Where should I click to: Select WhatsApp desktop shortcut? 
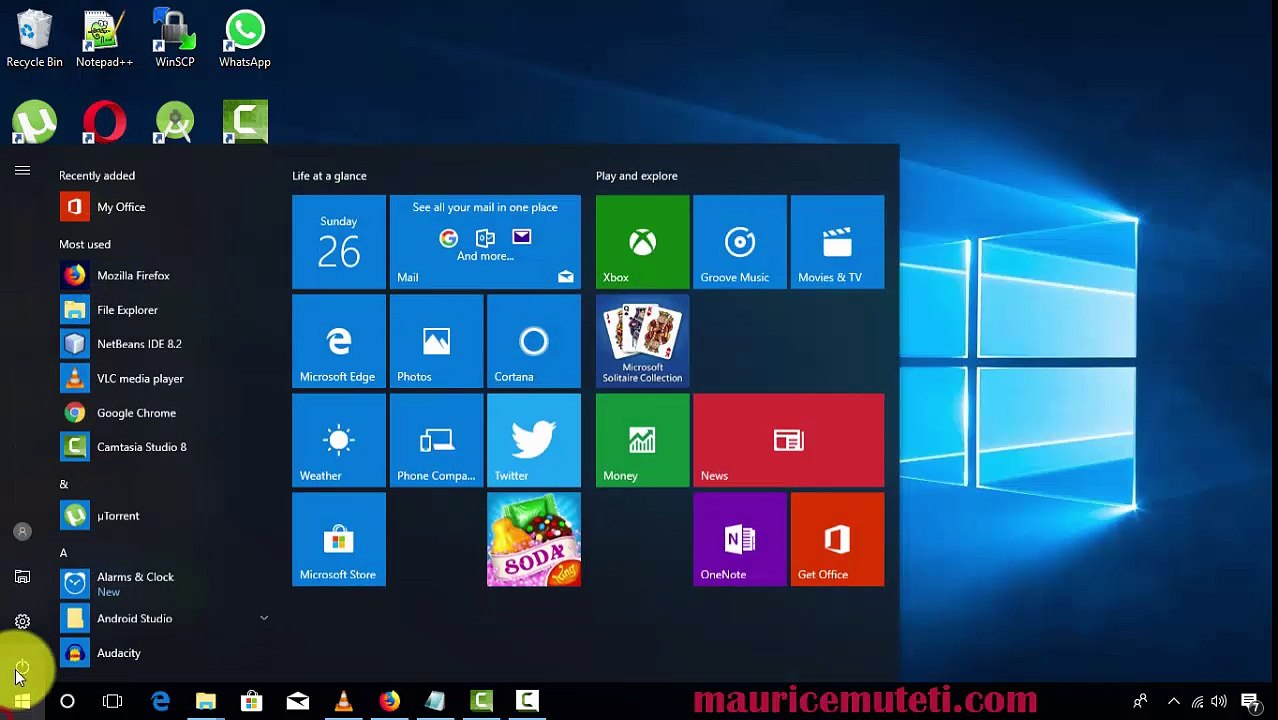click(245, 39)
